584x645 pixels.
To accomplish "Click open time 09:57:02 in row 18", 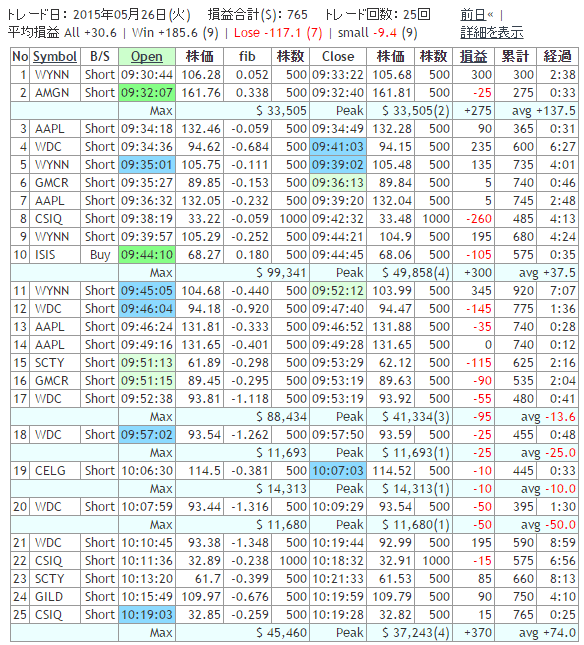I will point(147,435).
